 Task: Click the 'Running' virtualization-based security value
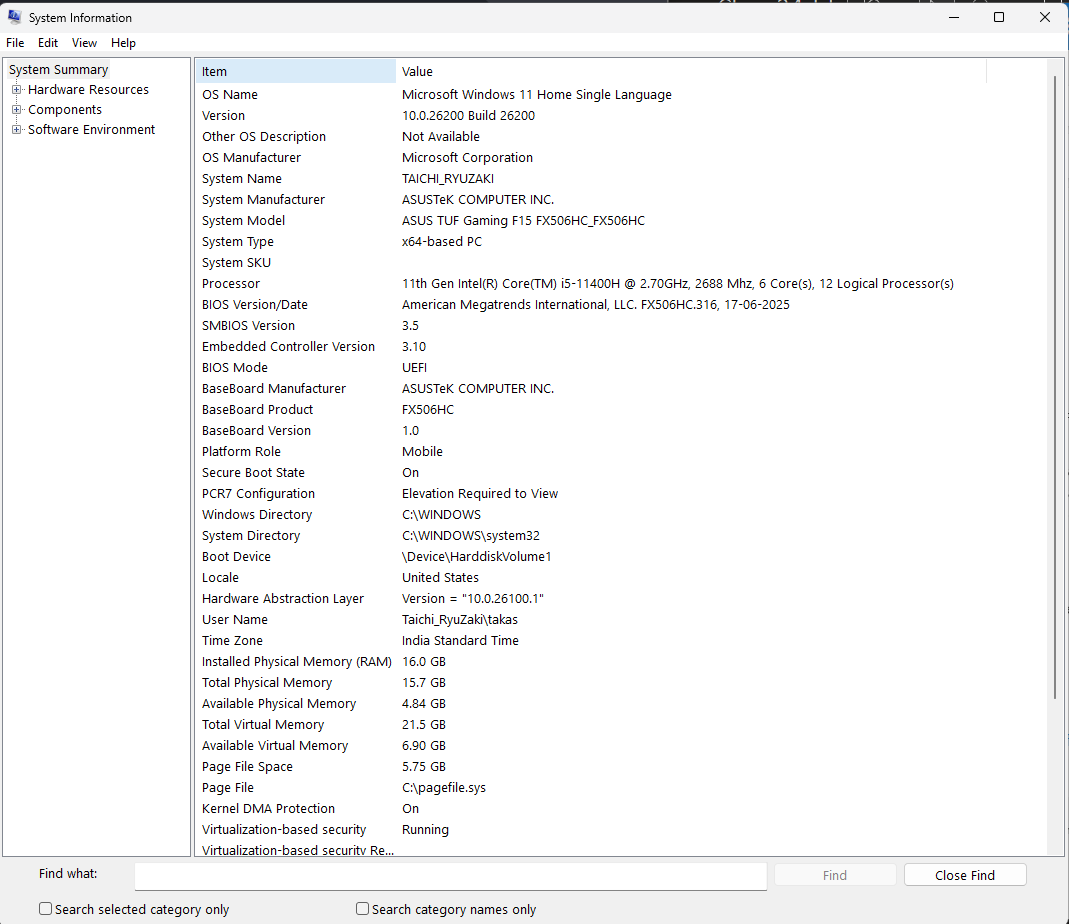coord(425,830)
